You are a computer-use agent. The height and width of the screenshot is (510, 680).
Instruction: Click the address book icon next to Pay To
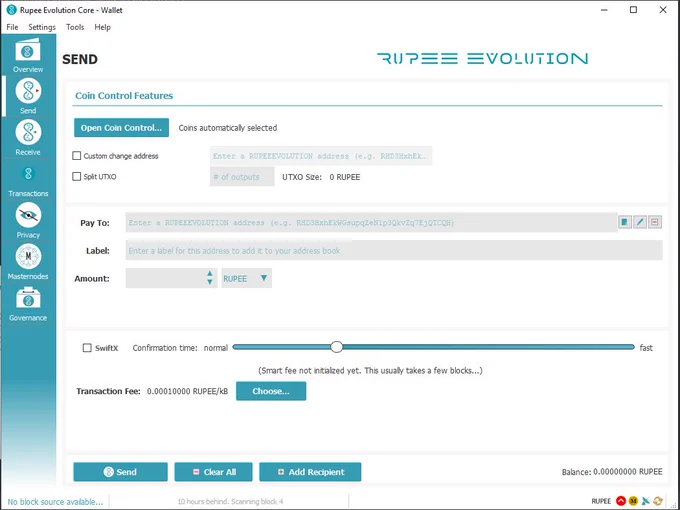pyautogui.click(x=624, y=222)
